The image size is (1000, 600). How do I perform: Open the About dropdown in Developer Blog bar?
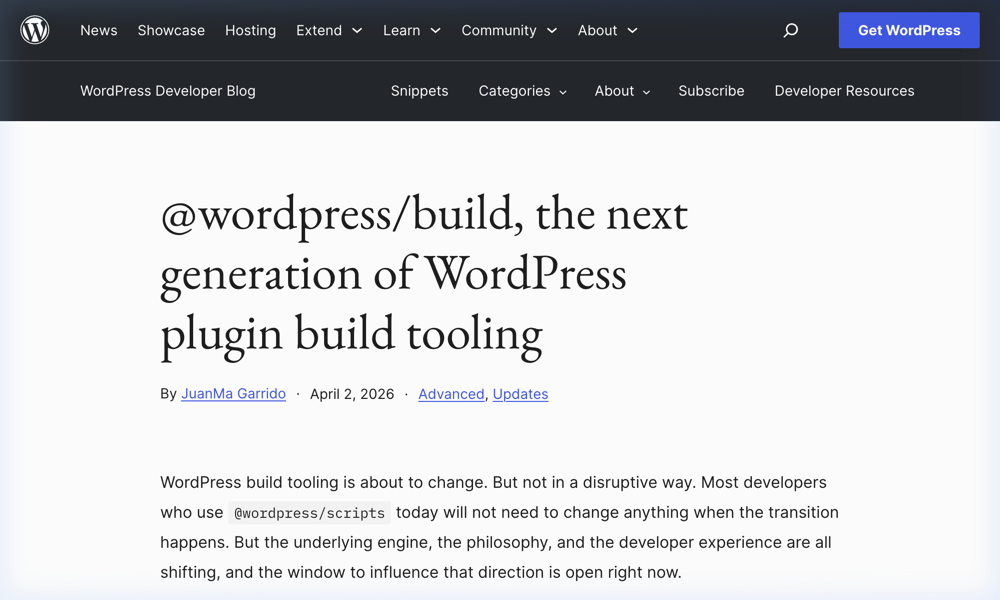click(622, 91)
